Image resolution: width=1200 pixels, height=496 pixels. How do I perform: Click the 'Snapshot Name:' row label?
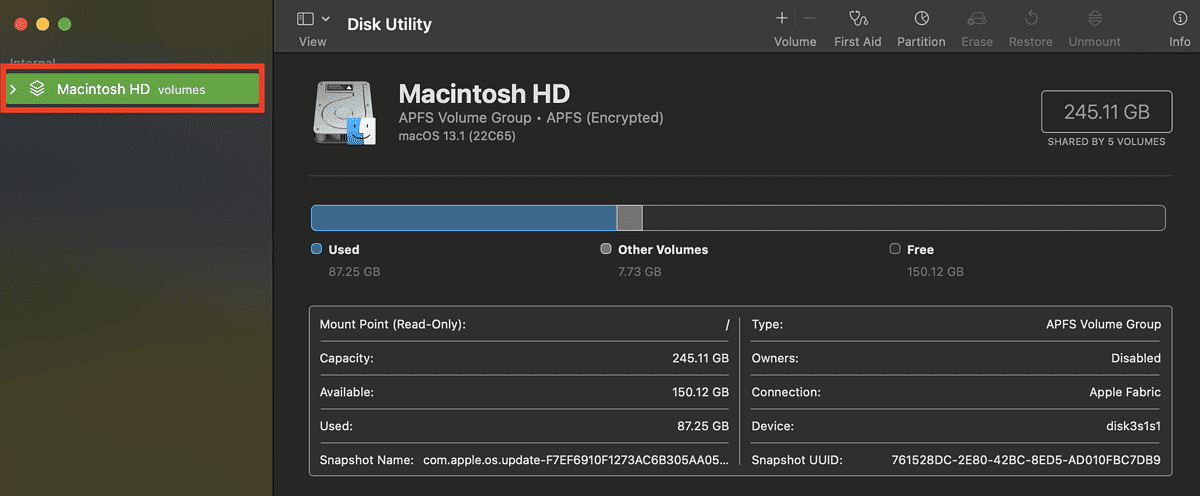[367, 460]
